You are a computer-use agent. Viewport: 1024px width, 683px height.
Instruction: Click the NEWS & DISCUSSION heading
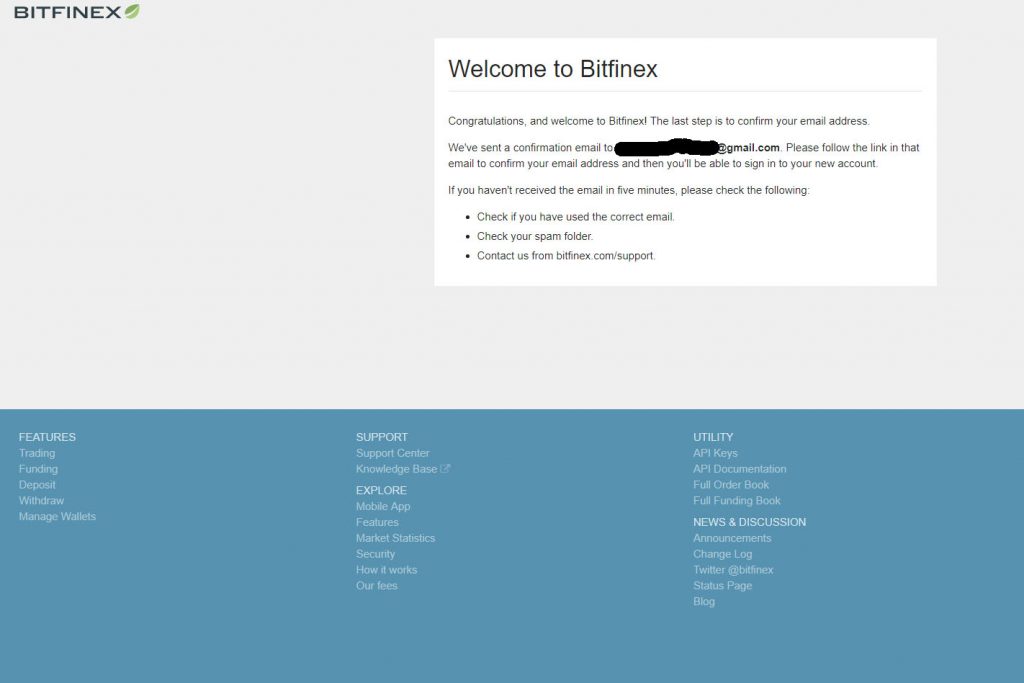749,522
